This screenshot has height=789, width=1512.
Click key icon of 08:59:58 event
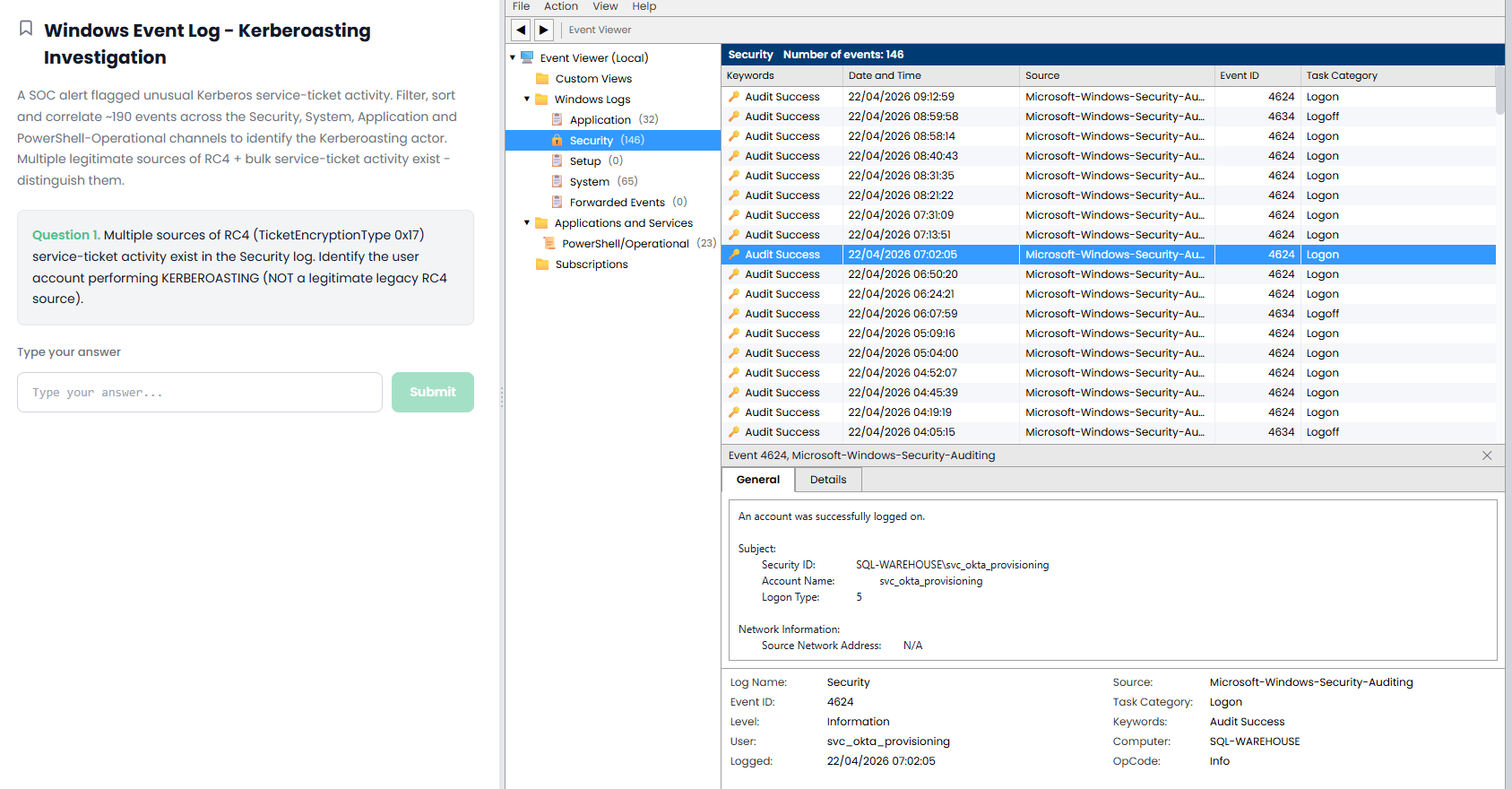pyautogui.click(x=734, y=117)
